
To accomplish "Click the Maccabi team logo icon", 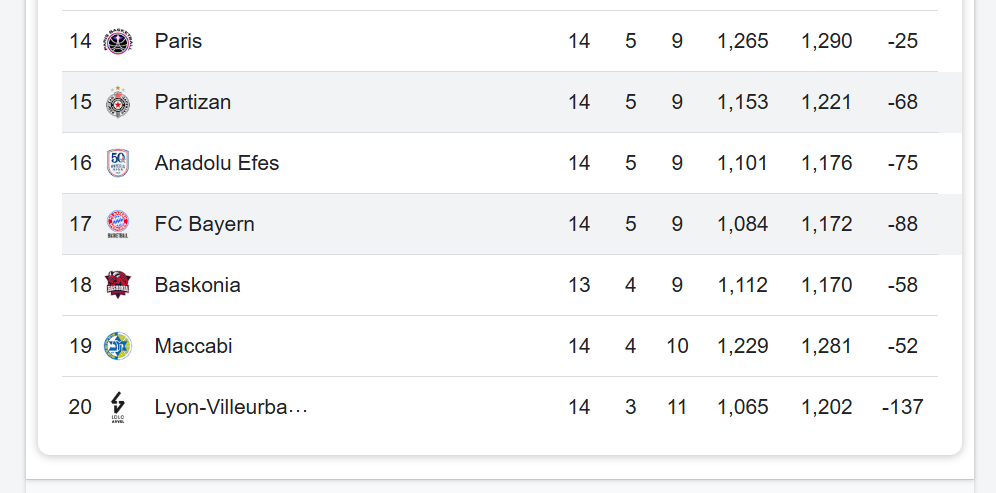I will pos(118,346).
